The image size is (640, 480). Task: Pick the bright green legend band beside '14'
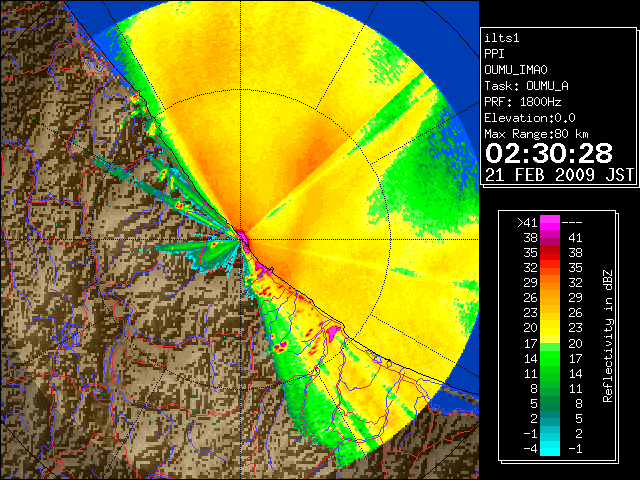[550, 358]
